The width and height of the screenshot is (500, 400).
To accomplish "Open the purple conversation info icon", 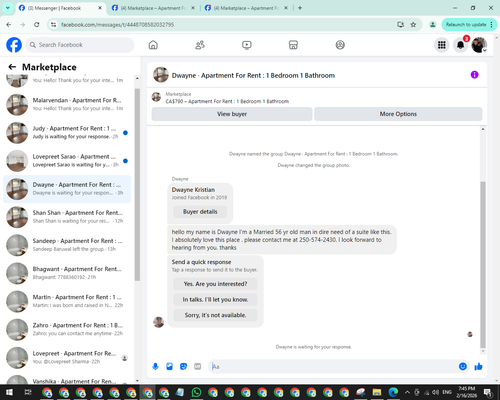I will pos(474,75).
